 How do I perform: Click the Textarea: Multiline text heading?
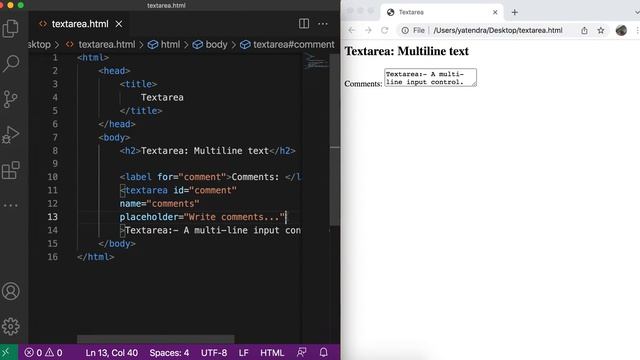coord(407,51)
